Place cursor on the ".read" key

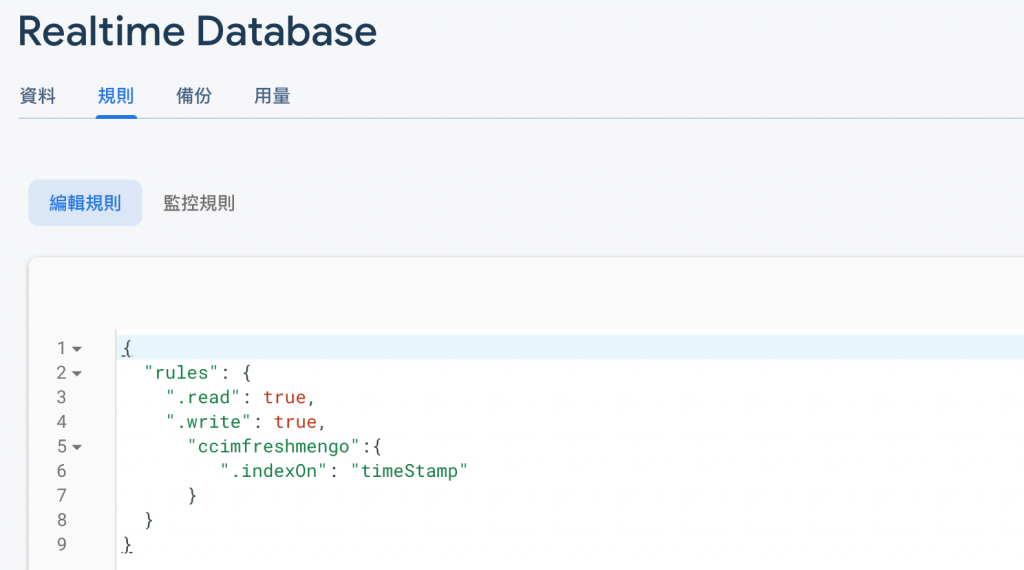pyautogui.click(x=204, y=398)
